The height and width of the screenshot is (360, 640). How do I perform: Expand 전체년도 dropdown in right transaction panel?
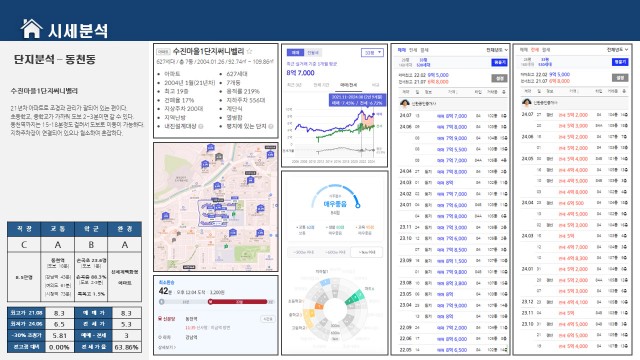618,50
